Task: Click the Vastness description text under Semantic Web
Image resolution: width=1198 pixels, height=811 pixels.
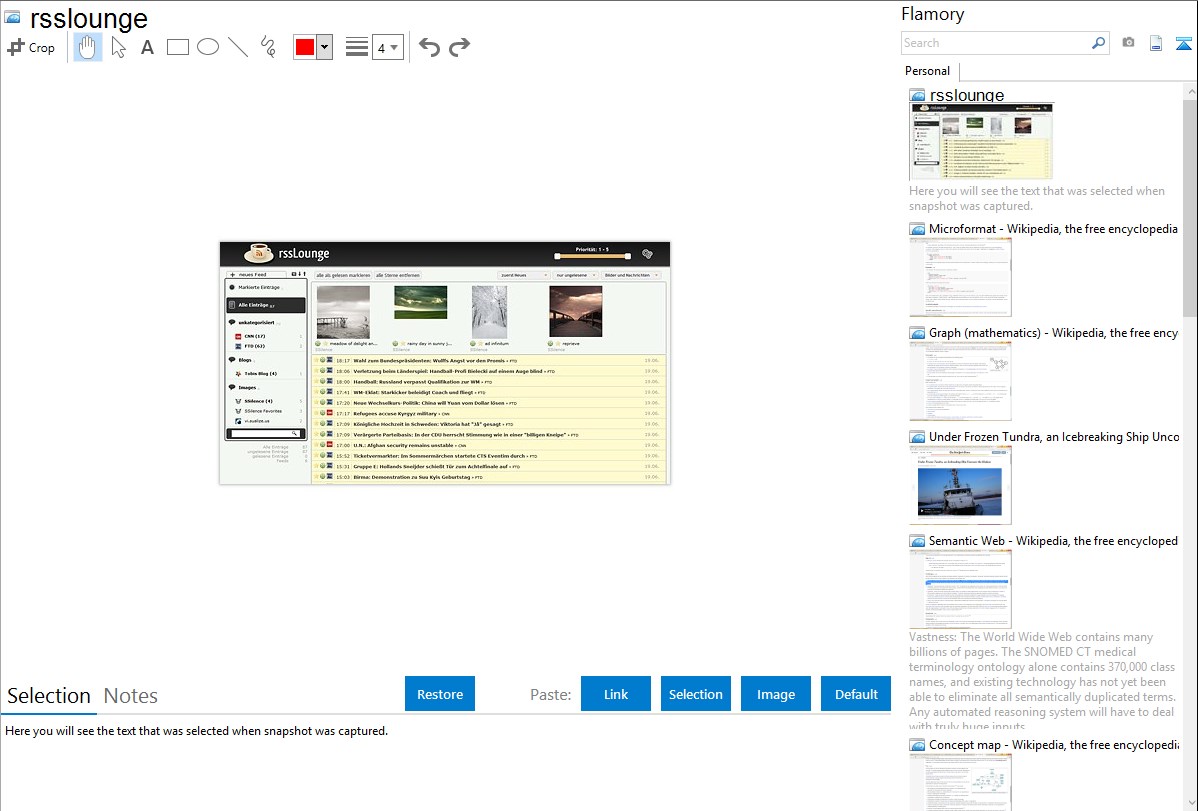Action: click(1042, 681)
